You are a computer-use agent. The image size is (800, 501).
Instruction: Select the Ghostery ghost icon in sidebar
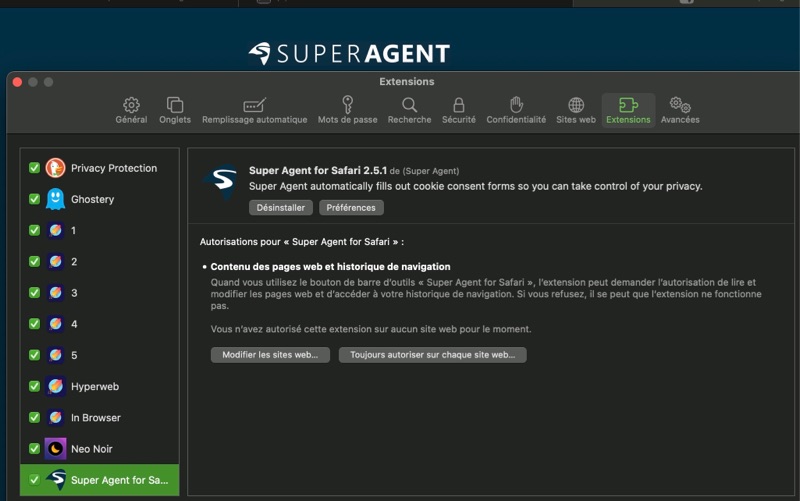(56, 199)
